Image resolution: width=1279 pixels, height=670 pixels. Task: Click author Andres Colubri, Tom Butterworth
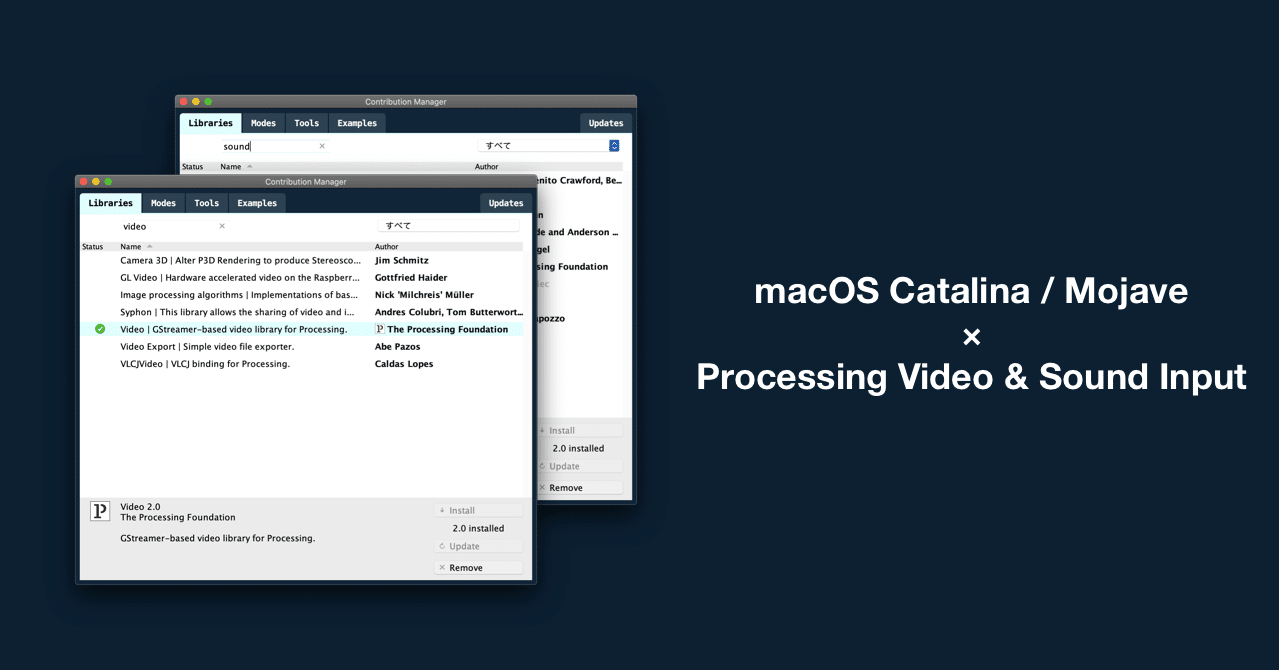449,312
